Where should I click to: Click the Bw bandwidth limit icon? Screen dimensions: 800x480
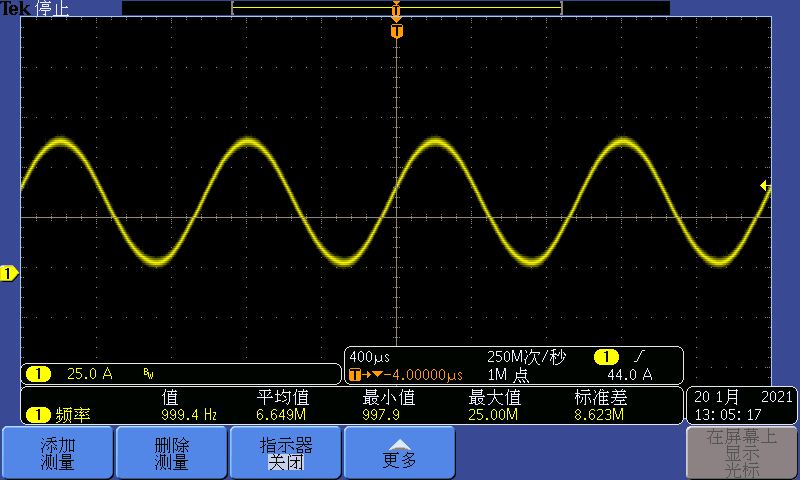(148, 374)
